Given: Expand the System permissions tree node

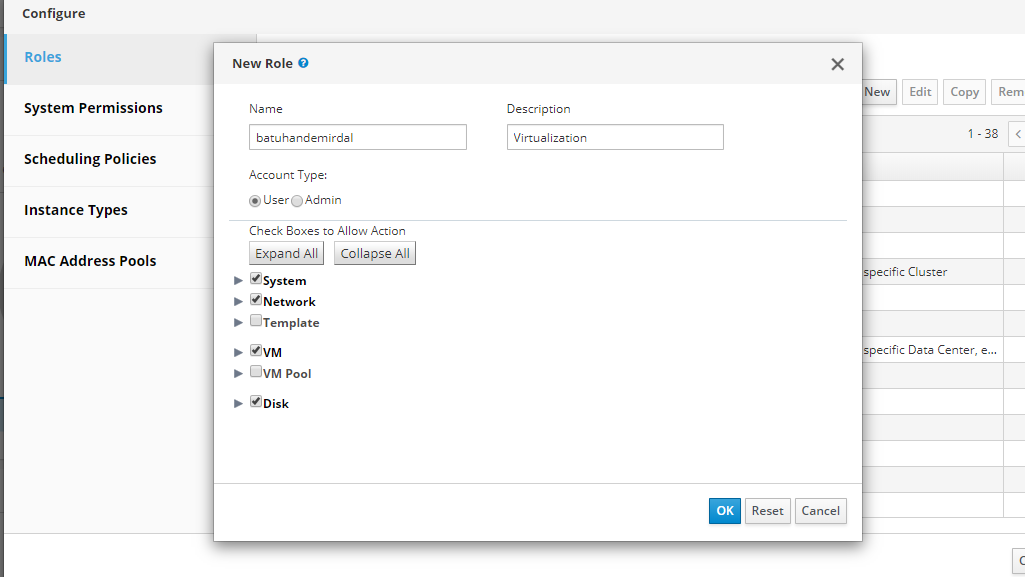Looking at the screenshot, I should pyautogui.click(x=238, y=281).
